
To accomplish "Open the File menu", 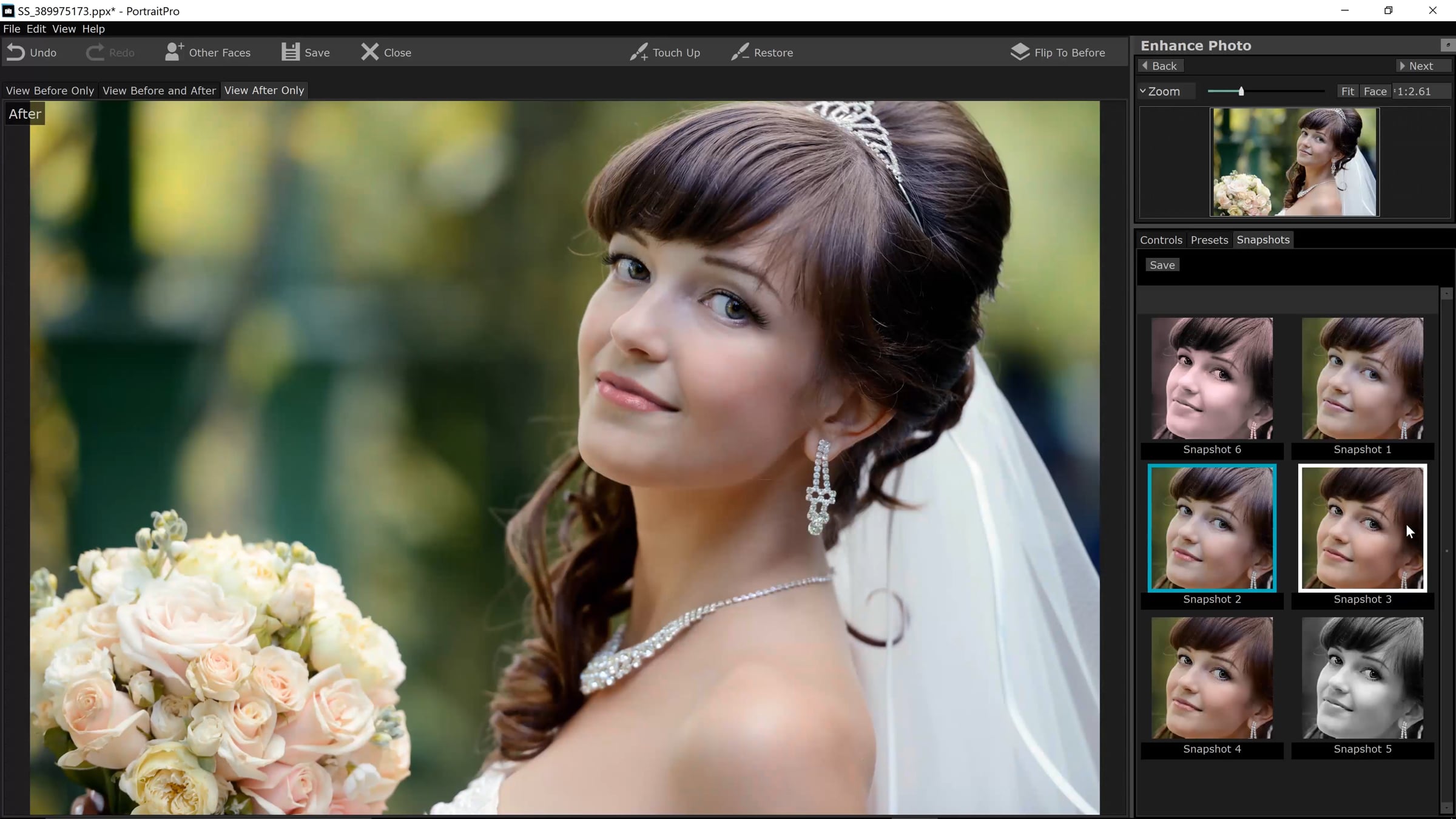I will [12, 29].
